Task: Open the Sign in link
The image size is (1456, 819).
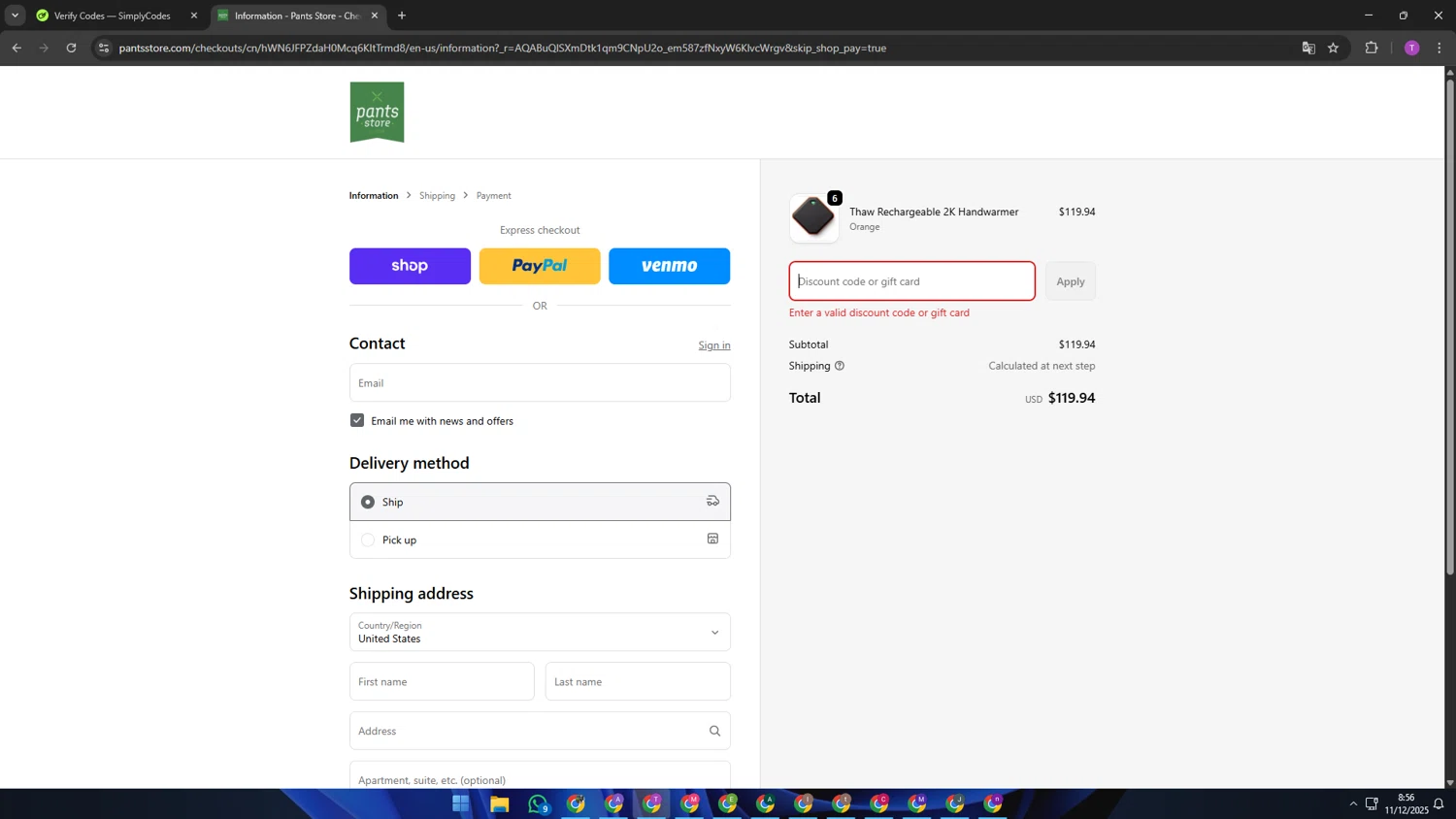Action: 714,345
